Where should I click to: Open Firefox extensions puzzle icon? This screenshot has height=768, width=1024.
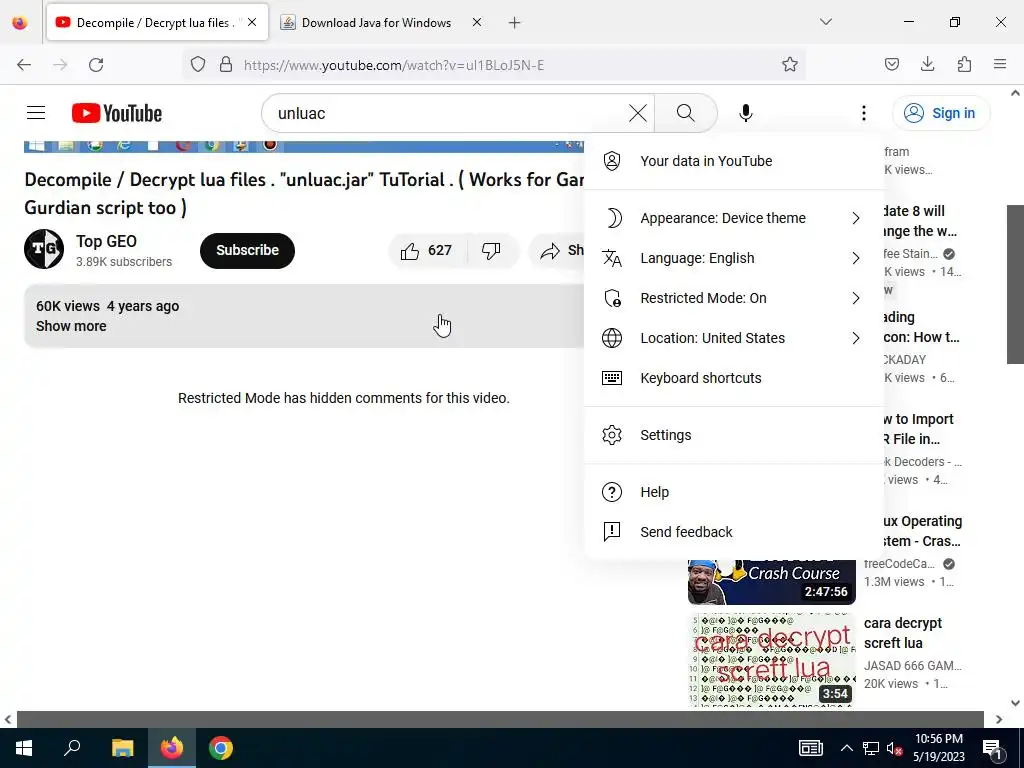point(964,65)
